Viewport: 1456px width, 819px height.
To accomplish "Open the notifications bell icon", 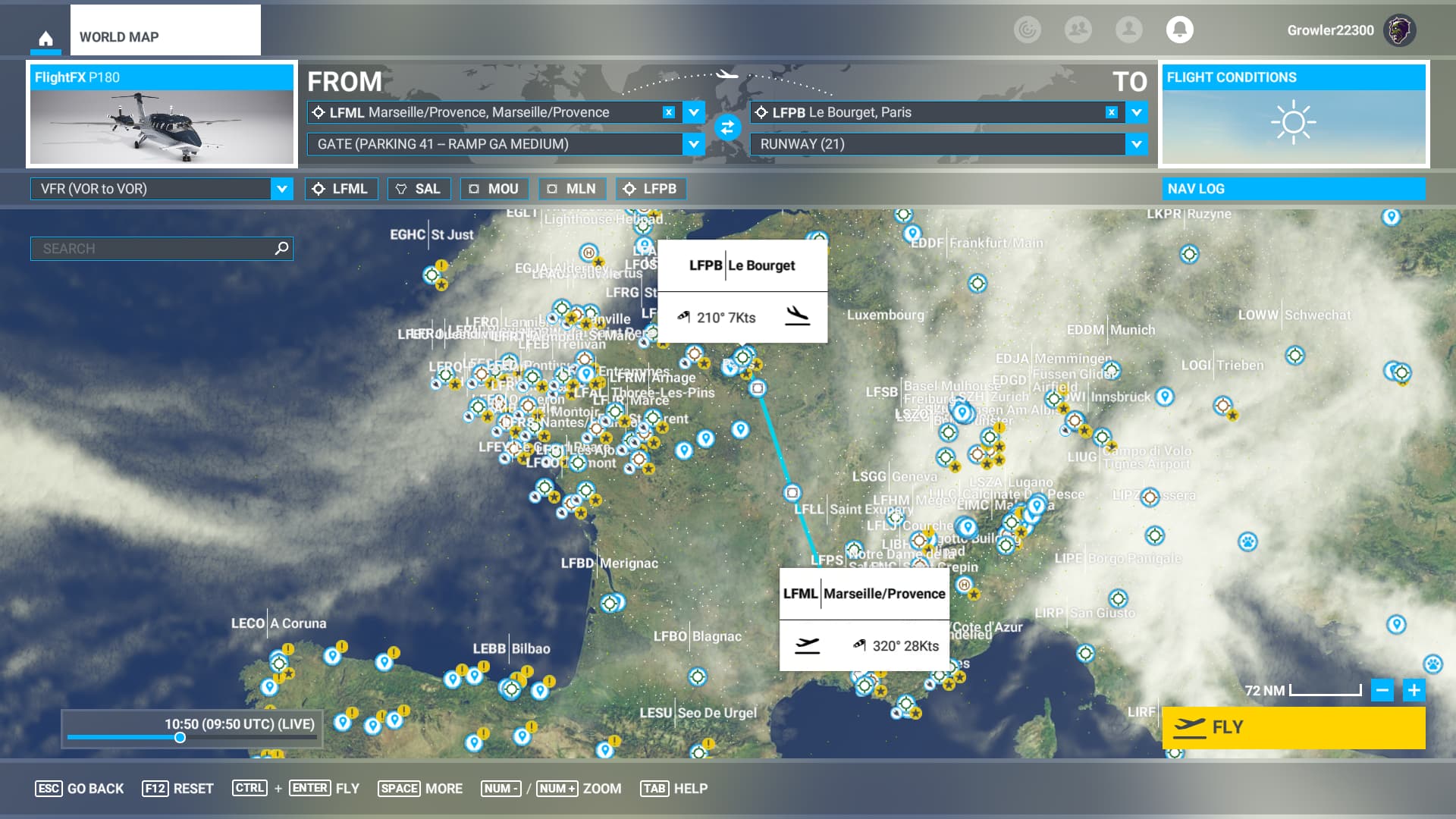I will 1179,30.
